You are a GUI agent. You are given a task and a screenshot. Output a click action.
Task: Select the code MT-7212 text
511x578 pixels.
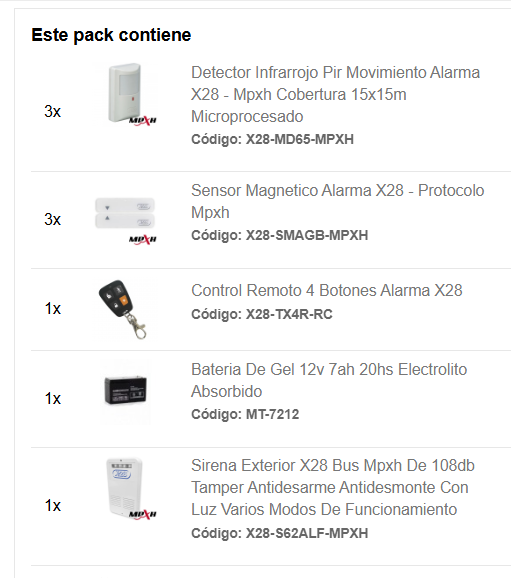pyautogui.click(x=272, y=414)
